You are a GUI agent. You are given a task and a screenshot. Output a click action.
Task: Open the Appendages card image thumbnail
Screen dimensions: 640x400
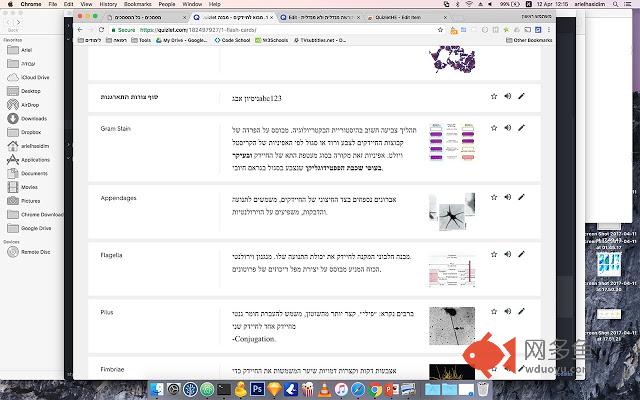450,211
